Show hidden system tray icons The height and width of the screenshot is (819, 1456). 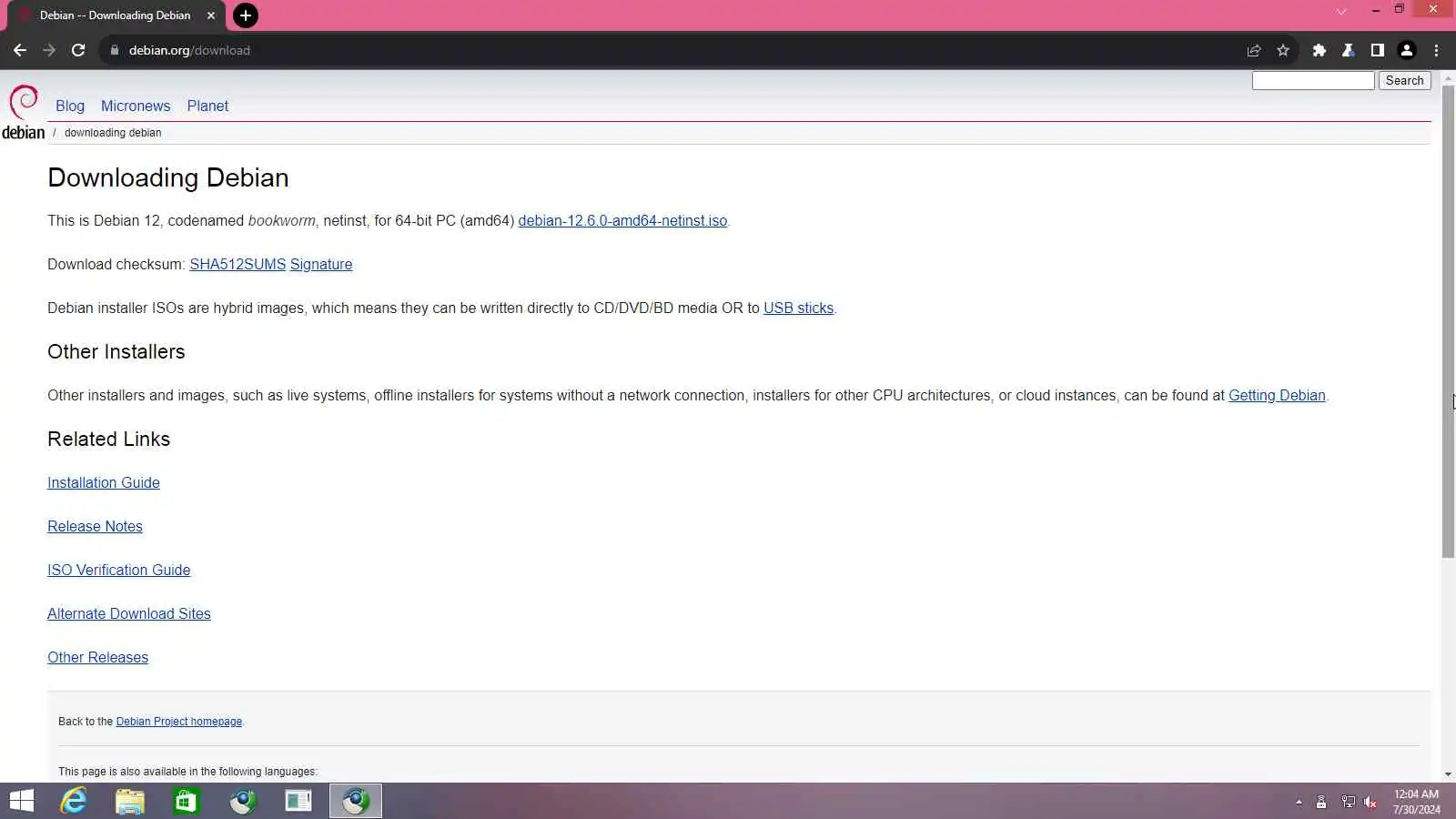point(1299,802)
